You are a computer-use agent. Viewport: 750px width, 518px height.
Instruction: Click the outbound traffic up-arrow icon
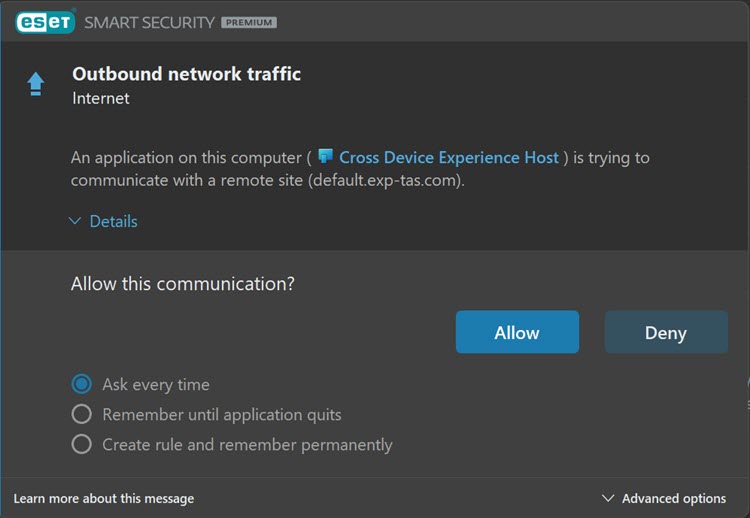pos(36,84)
